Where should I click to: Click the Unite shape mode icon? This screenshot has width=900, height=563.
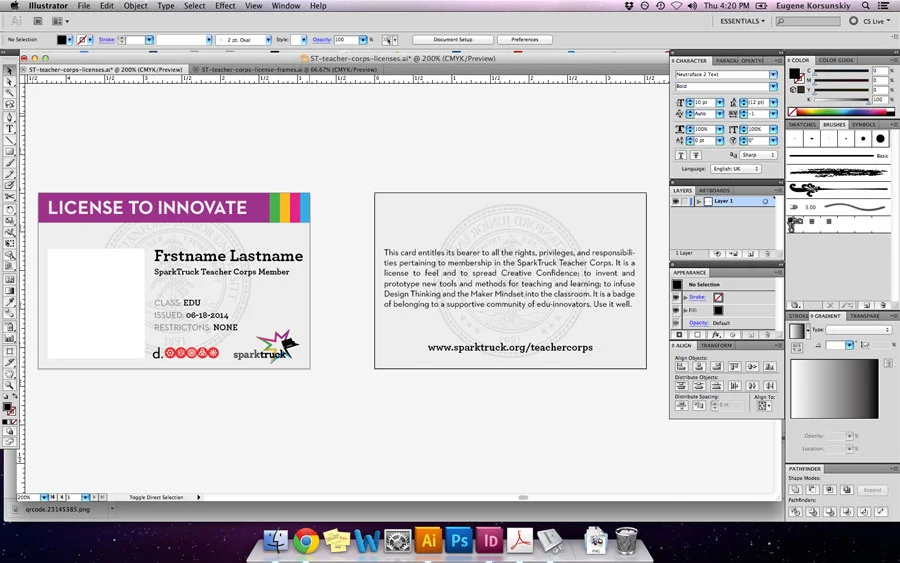796,490
